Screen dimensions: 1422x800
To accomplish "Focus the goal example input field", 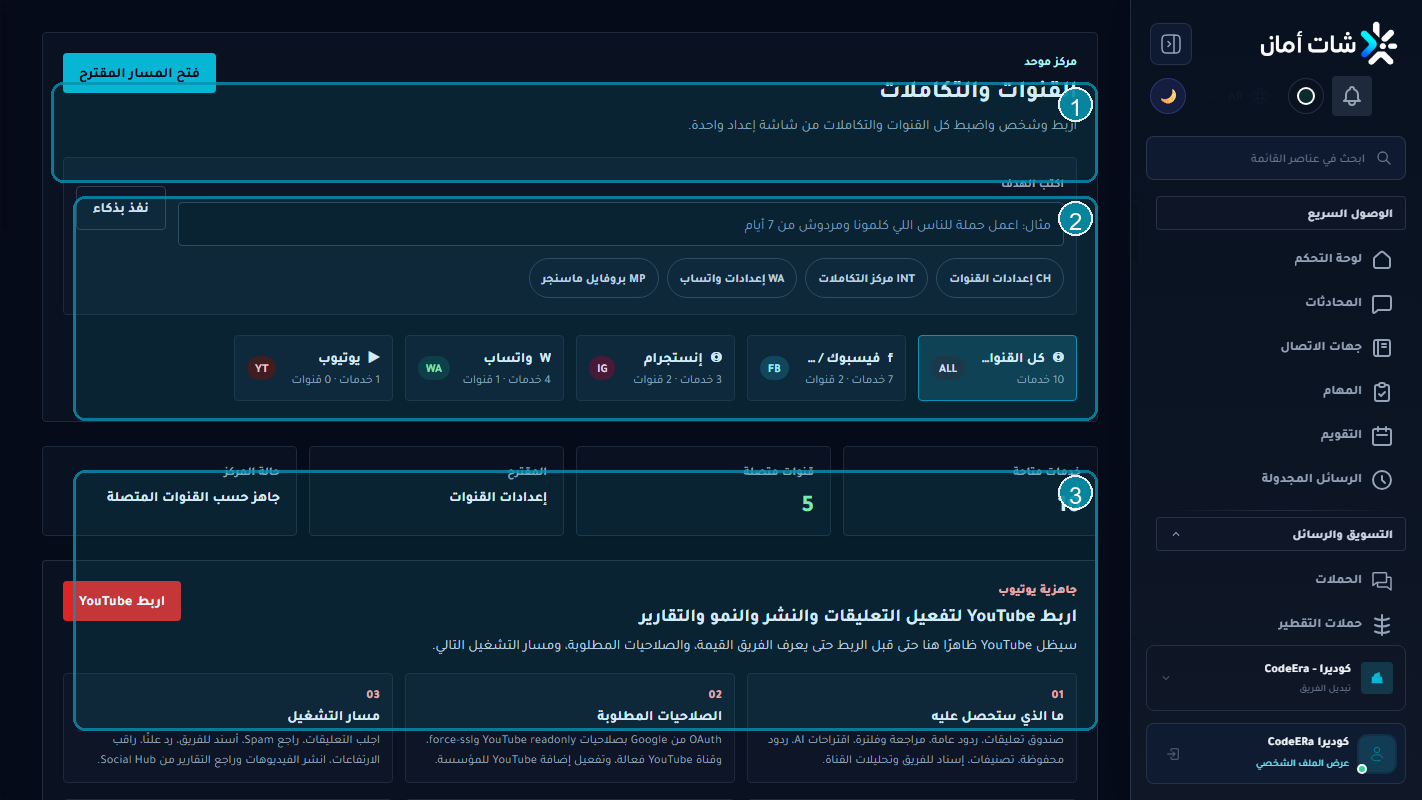I will point(621,225).
